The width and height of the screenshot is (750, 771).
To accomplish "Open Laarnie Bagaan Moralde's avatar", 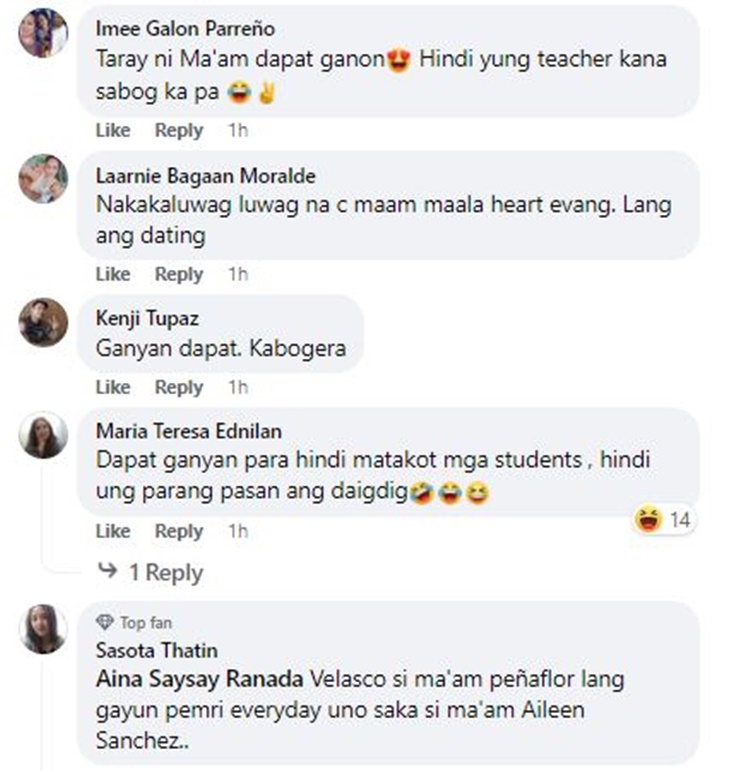I will point(43,178).
